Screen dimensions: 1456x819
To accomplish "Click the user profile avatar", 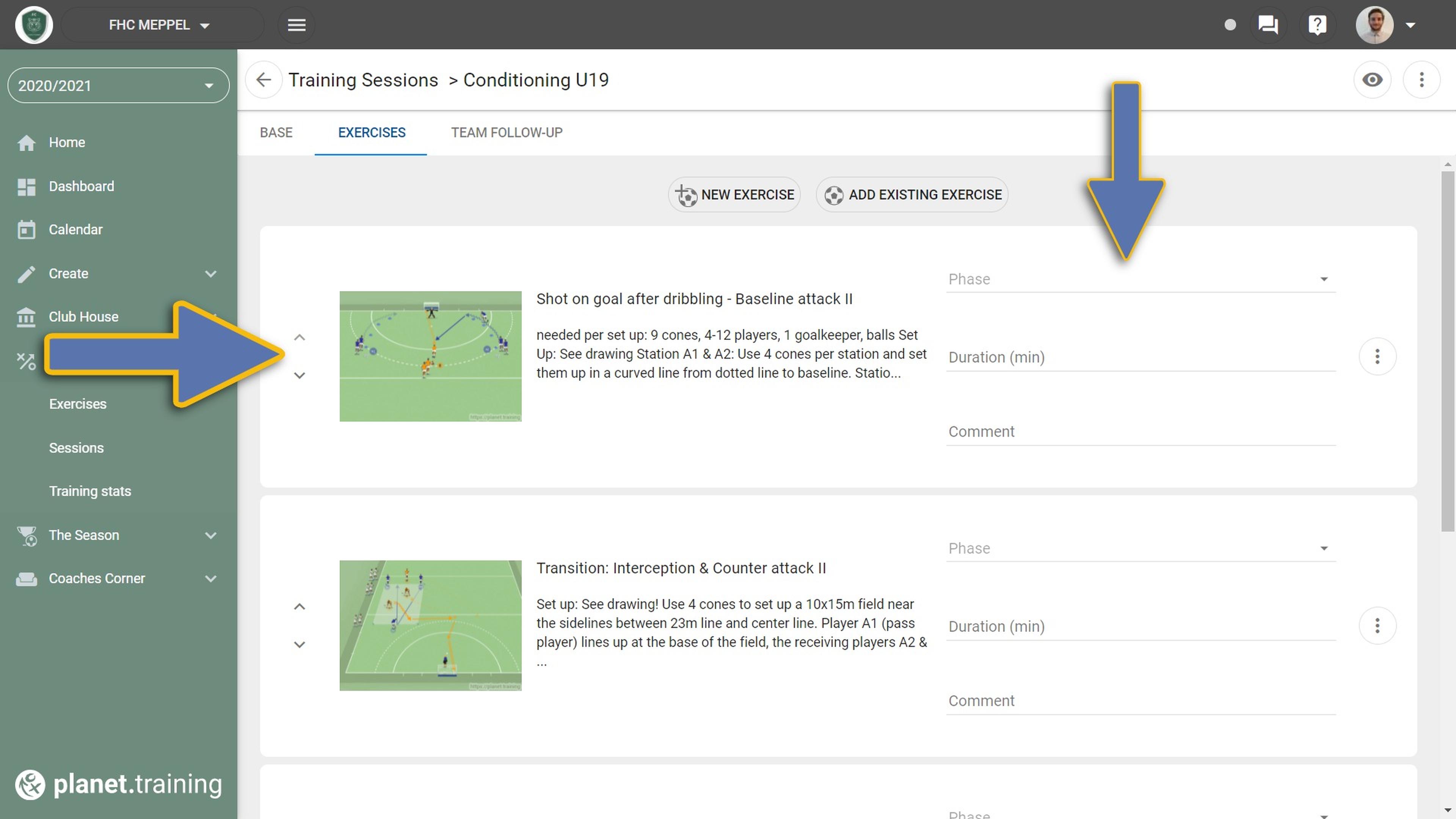I will click(1374, 25).
